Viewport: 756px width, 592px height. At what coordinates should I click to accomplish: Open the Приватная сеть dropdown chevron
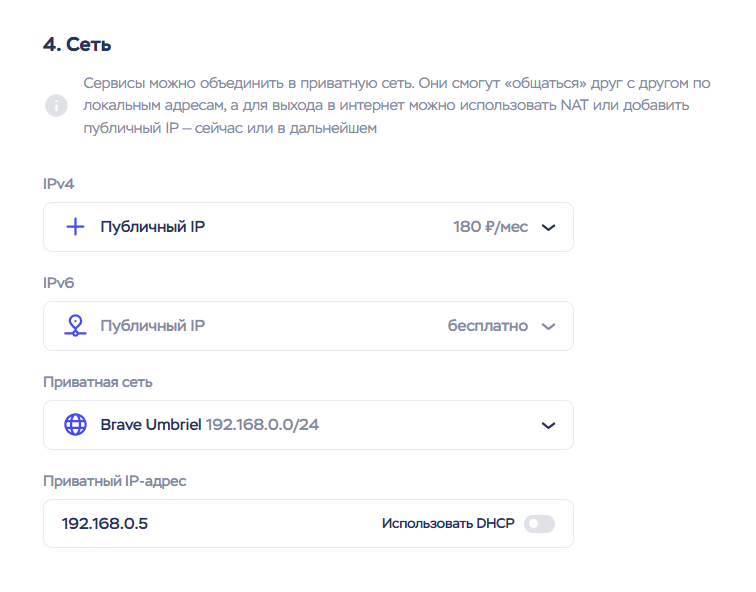[548, 425]
